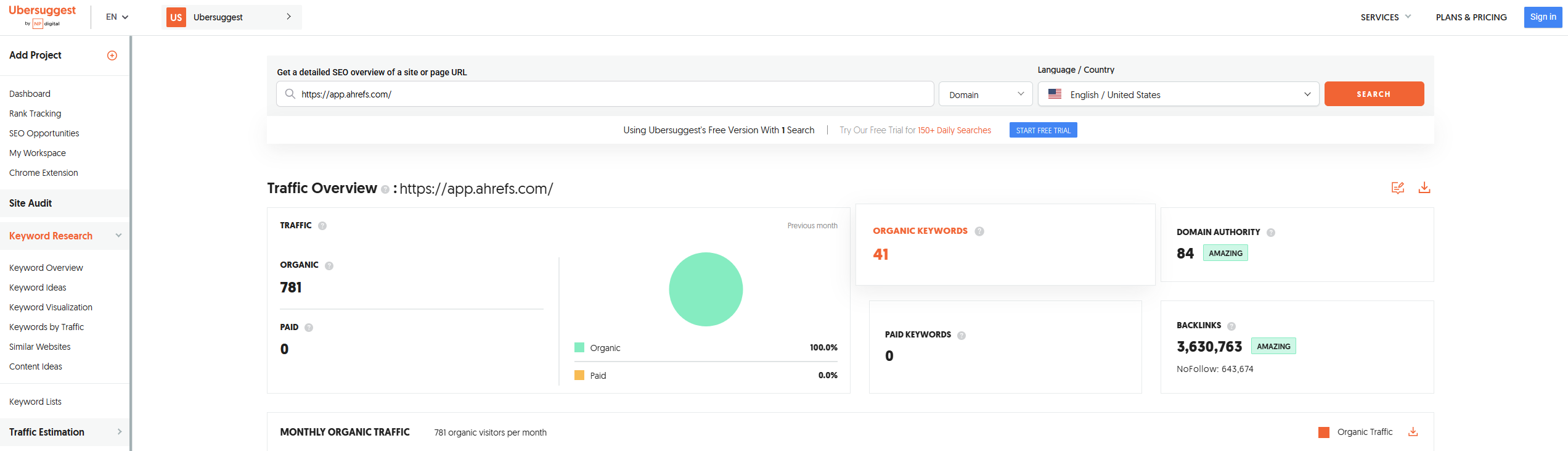The height and width of the screenshot is (451, 1568).
Task: Open Site Audit section
Action: [65, 203]
